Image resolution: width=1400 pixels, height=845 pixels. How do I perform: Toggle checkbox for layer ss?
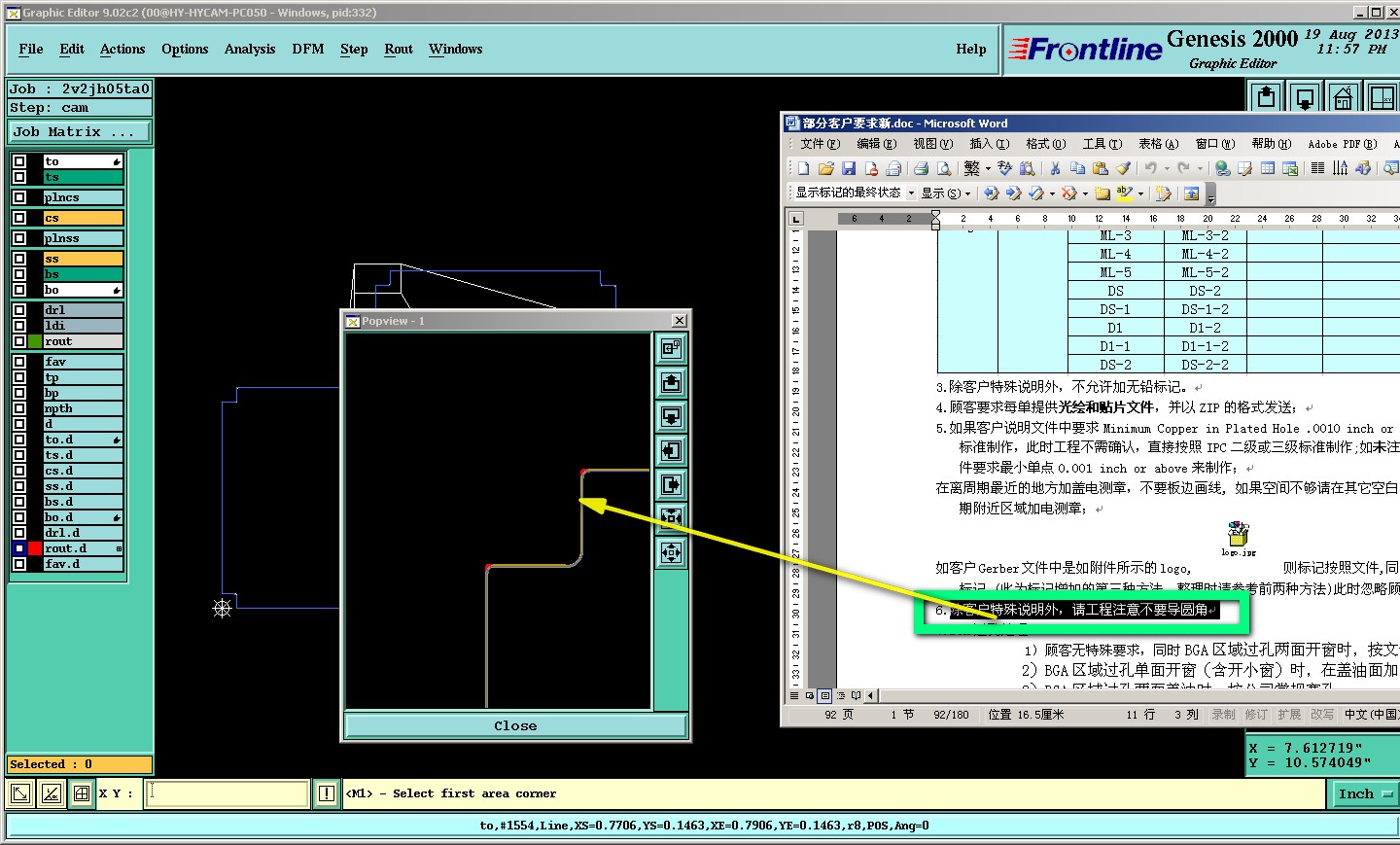[19, 259]
